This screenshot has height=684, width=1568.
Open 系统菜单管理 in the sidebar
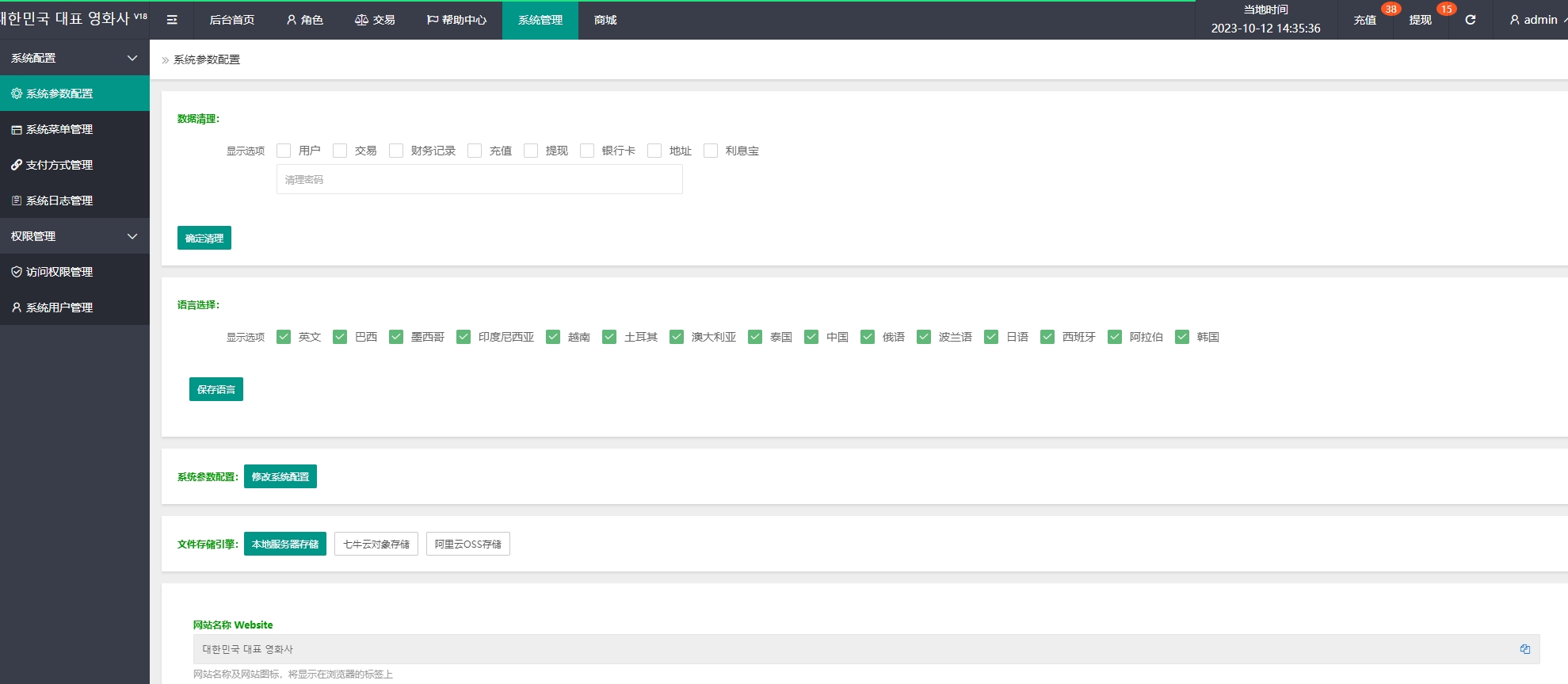[59, 129]
